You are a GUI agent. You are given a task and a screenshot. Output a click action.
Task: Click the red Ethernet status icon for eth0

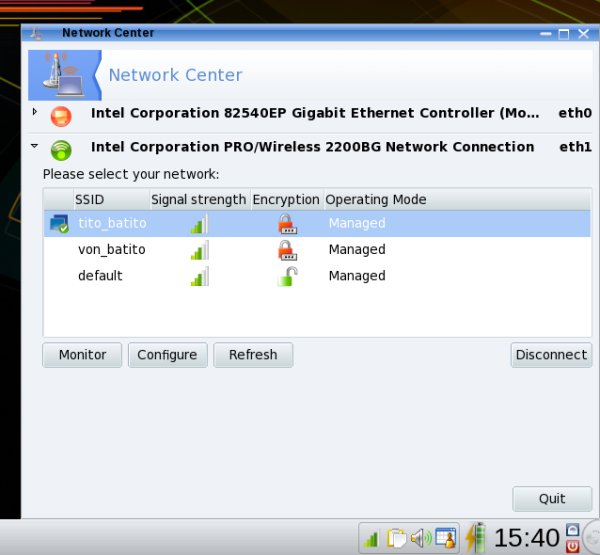click(61, 116)
